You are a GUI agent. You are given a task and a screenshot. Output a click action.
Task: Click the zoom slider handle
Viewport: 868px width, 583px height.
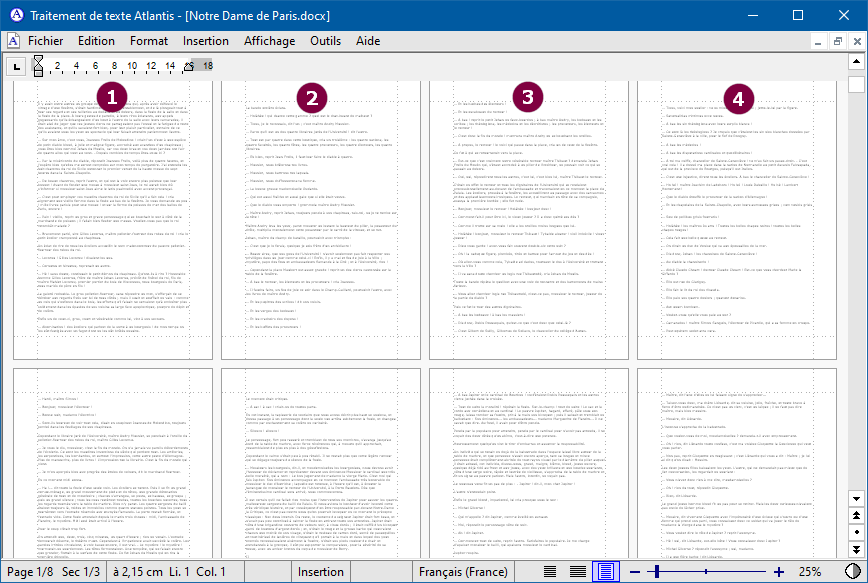click(657, 571)
